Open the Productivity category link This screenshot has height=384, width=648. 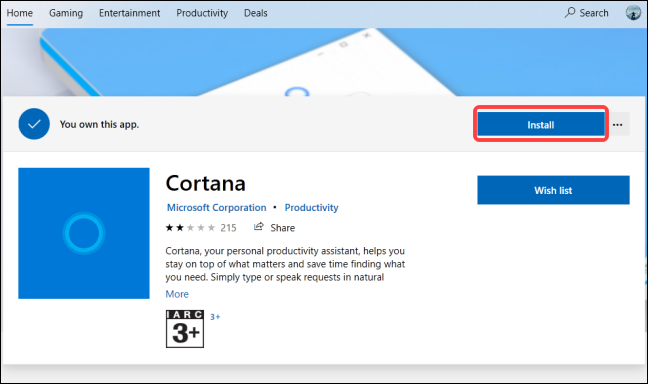pyautogui.click(x=312, y=208)
